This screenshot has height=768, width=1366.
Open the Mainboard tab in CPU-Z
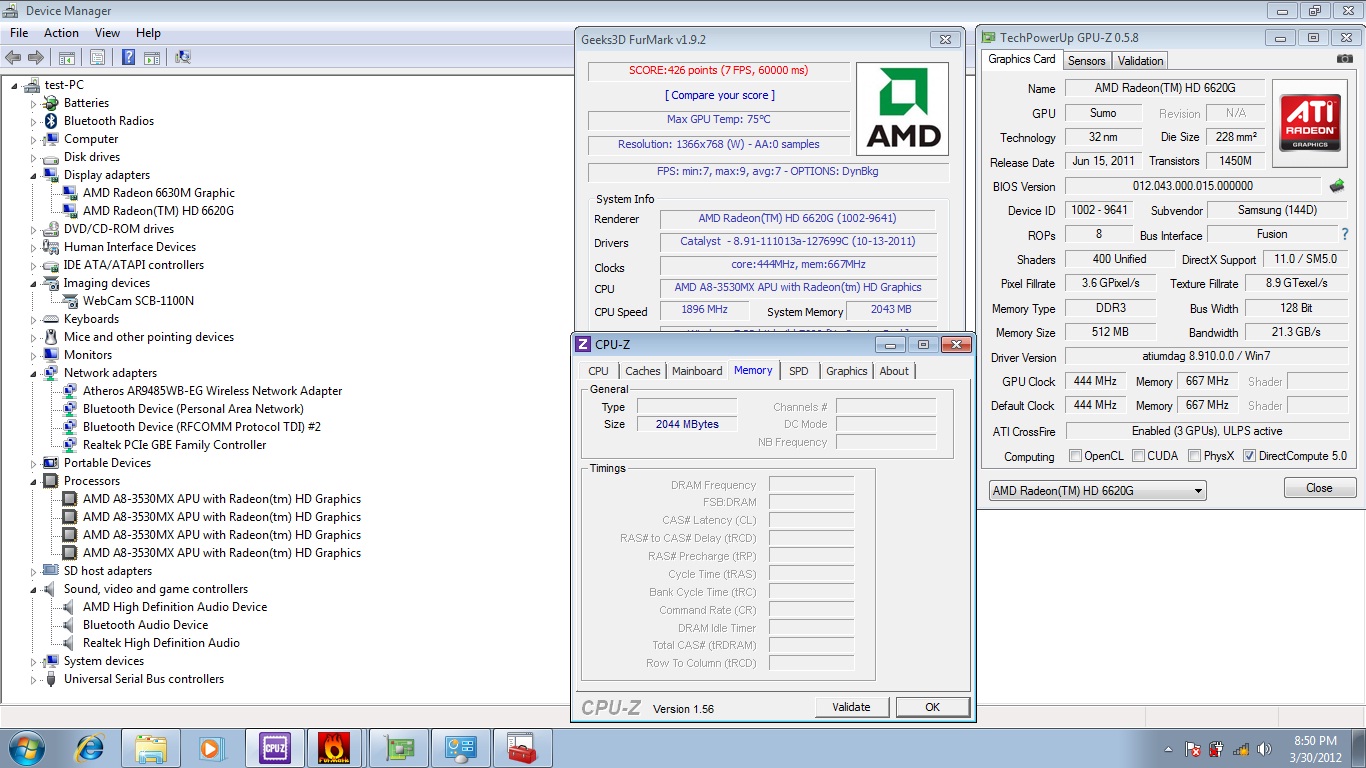pos(697,371)
